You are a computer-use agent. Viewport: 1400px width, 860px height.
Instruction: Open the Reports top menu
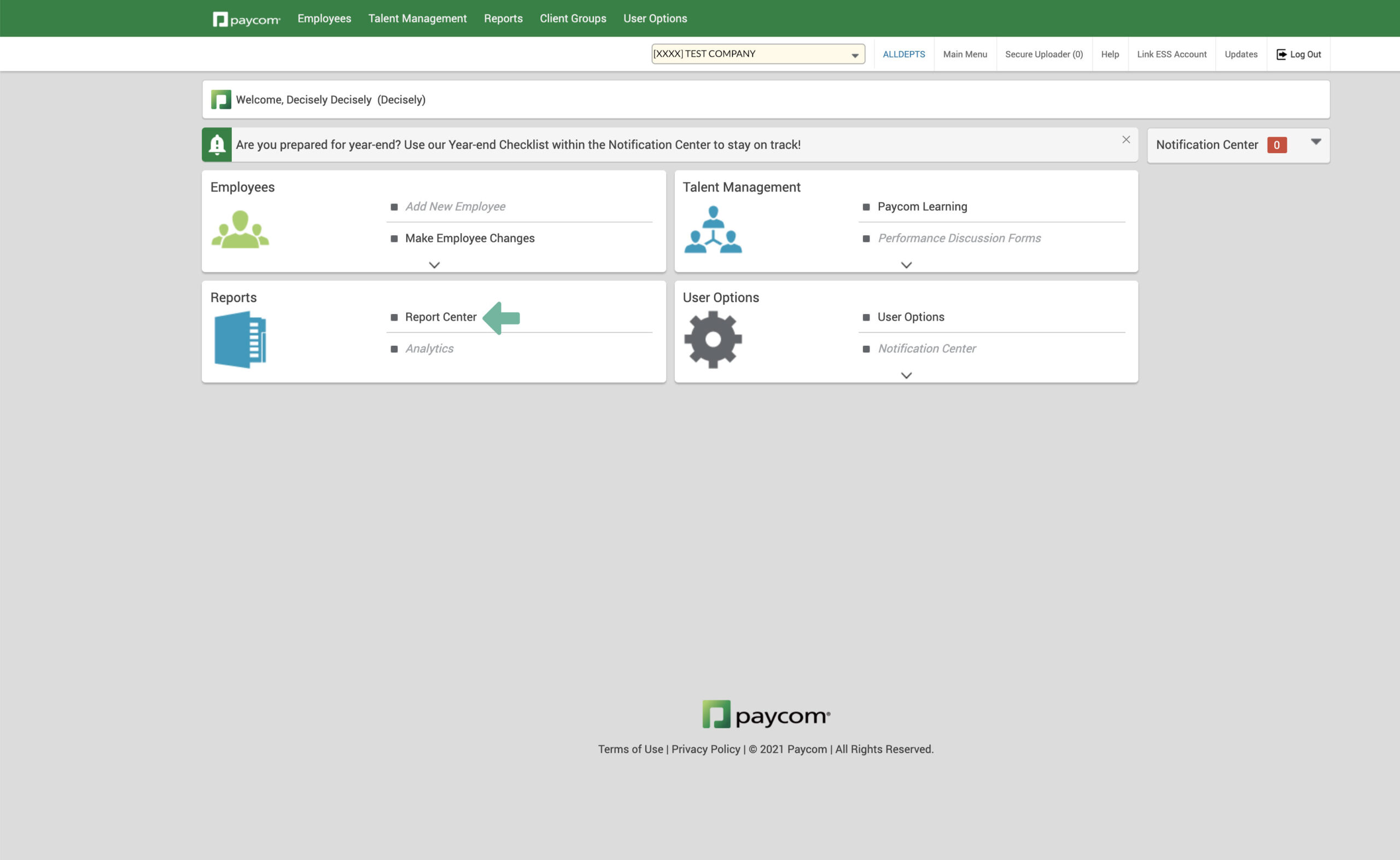coord(503,18)
